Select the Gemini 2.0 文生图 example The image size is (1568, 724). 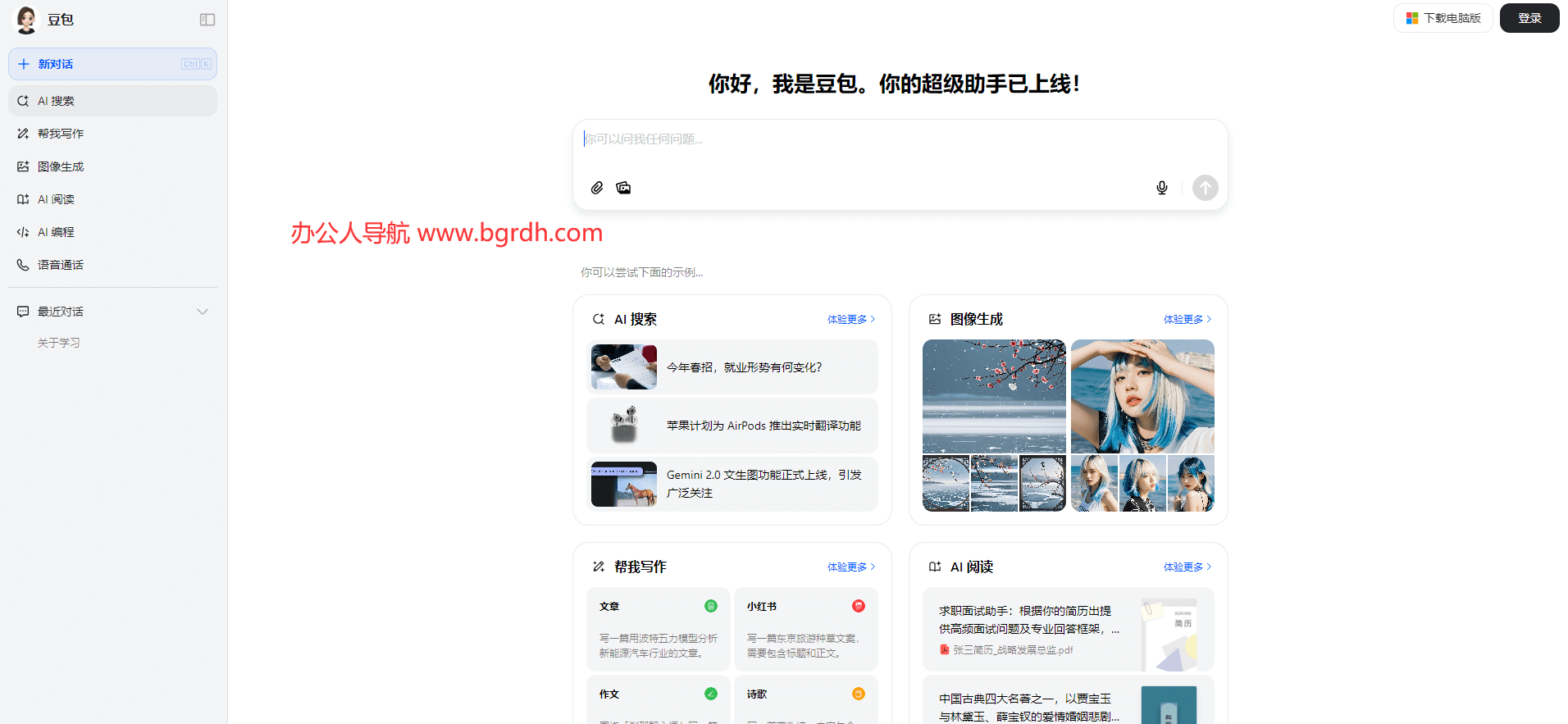[x=732, y=484]
